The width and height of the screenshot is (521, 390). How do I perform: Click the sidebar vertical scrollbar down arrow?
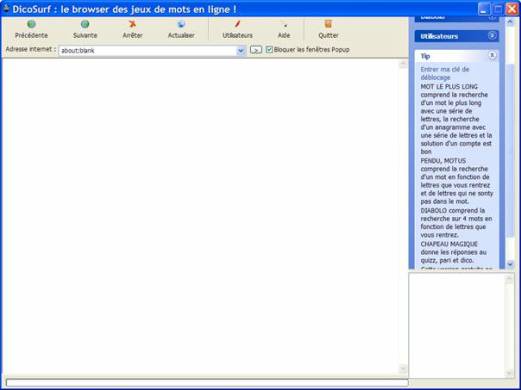pos(510,264)
